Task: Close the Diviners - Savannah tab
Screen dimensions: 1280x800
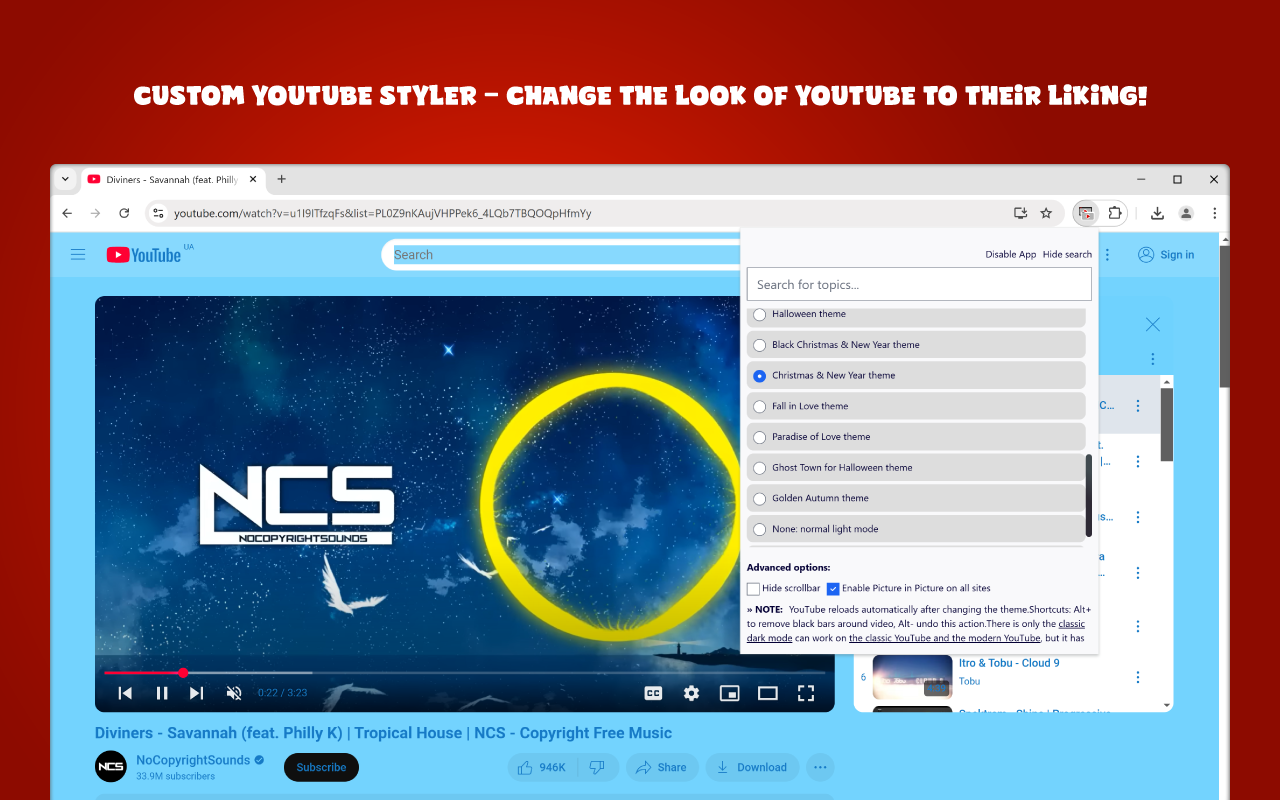Action: point(253,179)
